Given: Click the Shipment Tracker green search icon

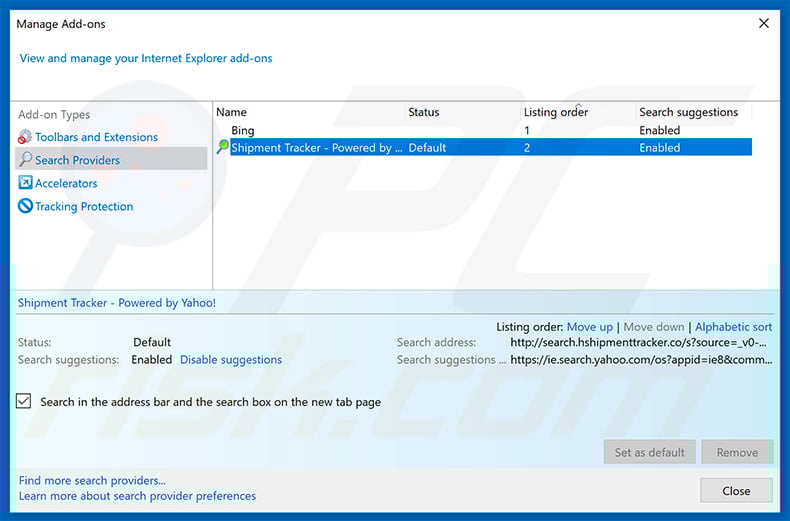Looking at the screenshot, I should pos(223,148).
